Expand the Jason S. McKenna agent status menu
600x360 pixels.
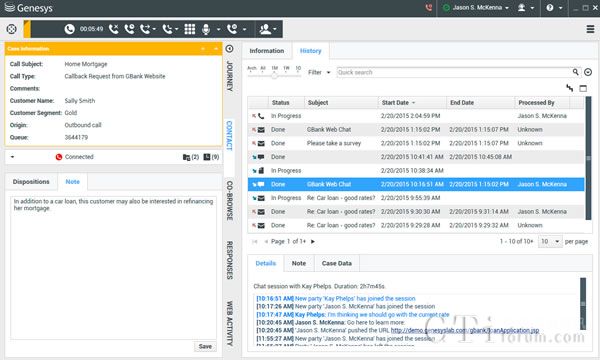[476, 8]
